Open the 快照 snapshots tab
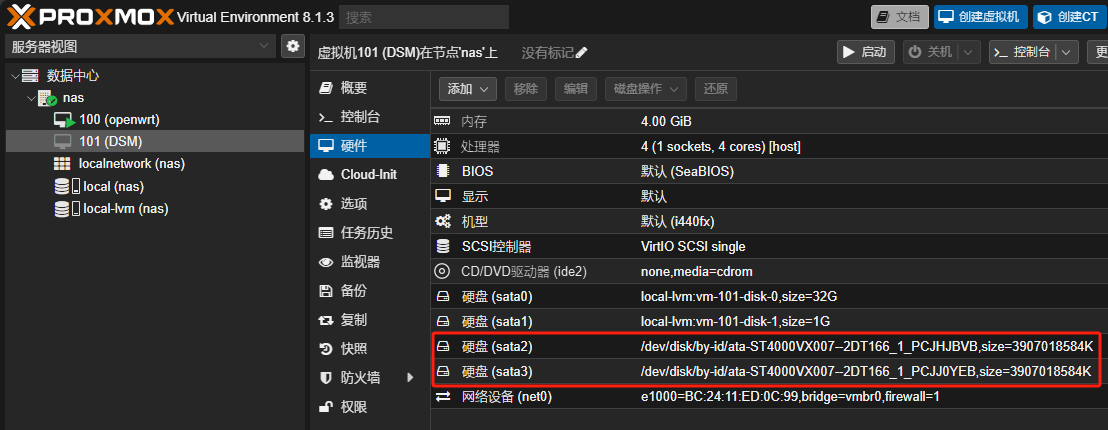 click(370, 349)
